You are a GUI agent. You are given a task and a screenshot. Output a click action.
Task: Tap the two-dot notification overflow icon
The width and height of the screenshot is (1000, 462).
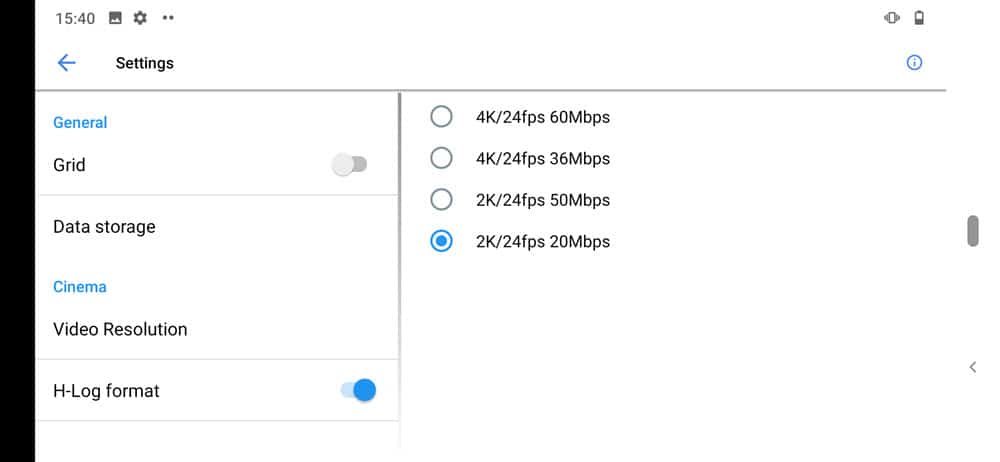tap(167, 18)
